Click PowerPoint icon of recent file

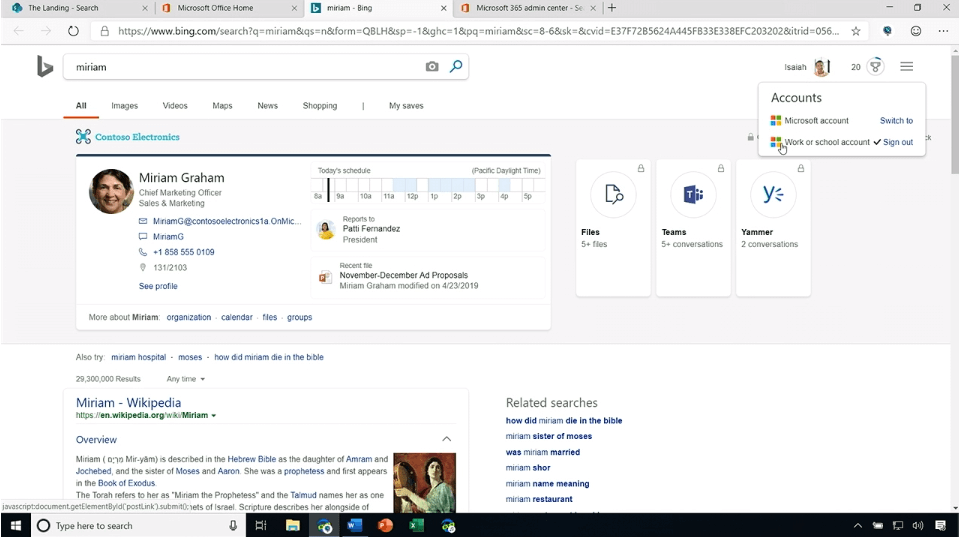pos(325,278)
